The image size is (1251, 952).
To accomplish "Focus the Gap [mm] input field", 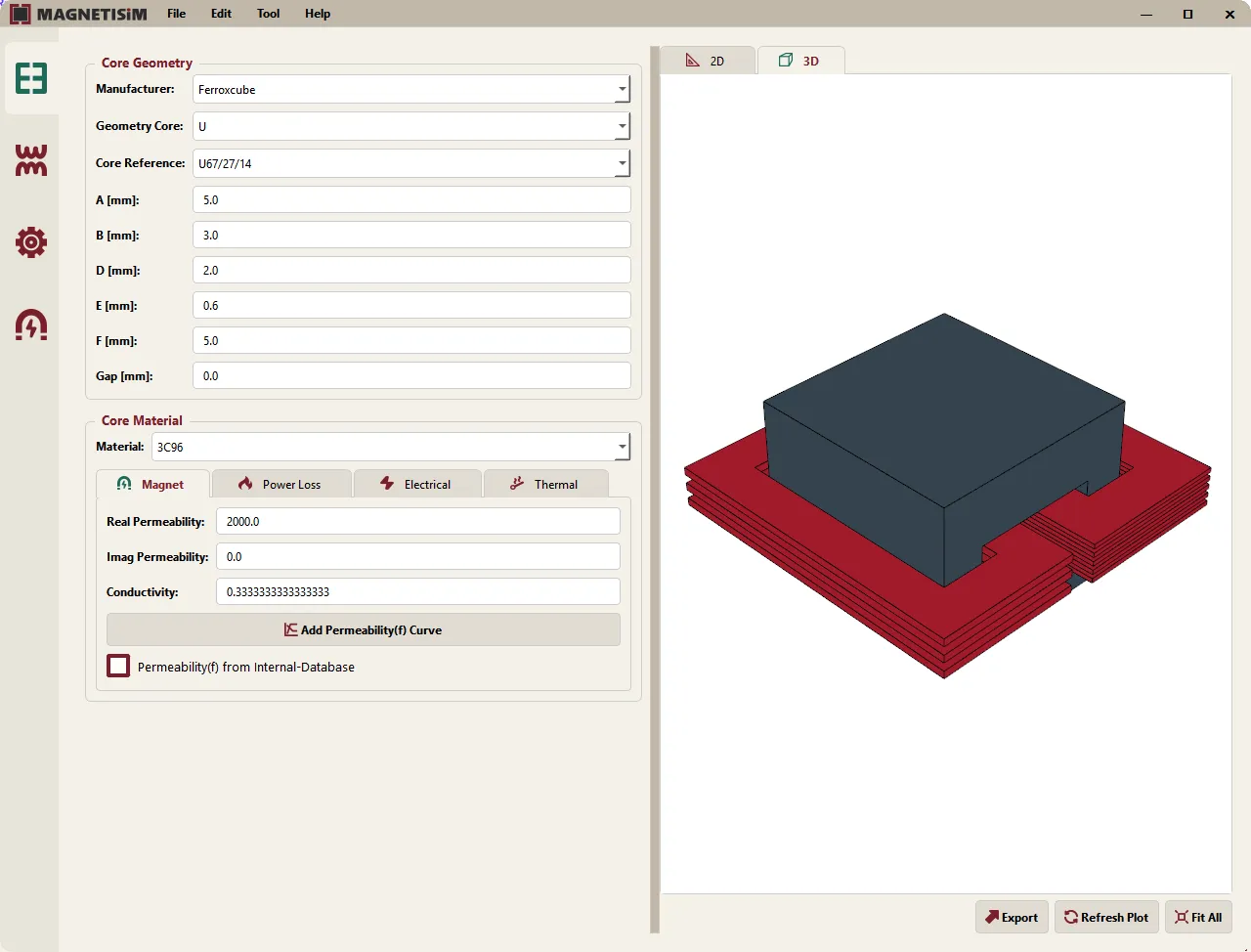I will pos(411,375).
